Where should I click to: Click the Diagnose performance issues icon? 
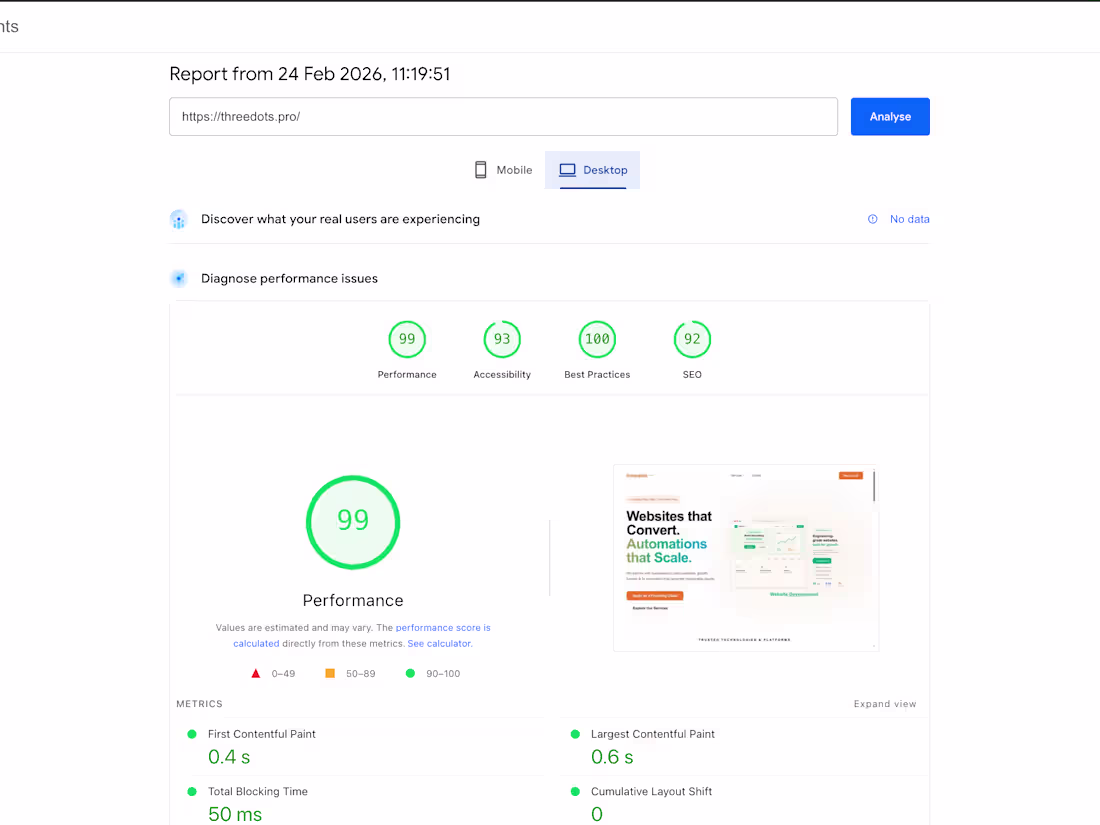179,279
